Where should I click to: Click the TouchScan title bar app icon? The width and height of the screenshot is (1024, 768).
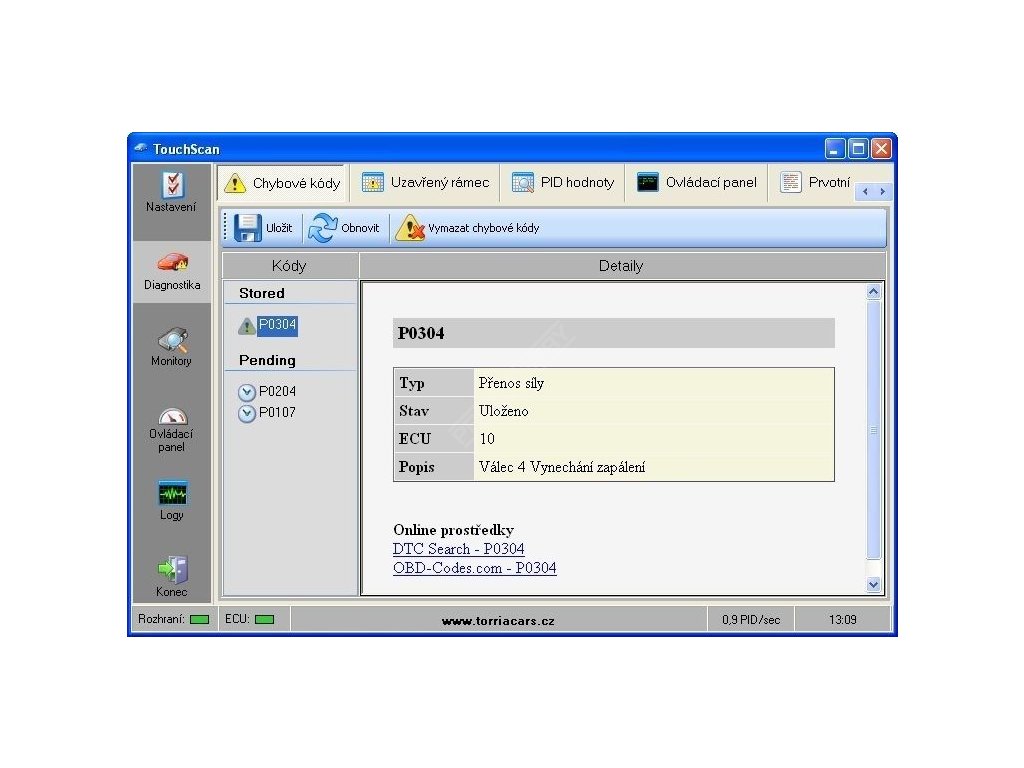click(x=140, y=148)
